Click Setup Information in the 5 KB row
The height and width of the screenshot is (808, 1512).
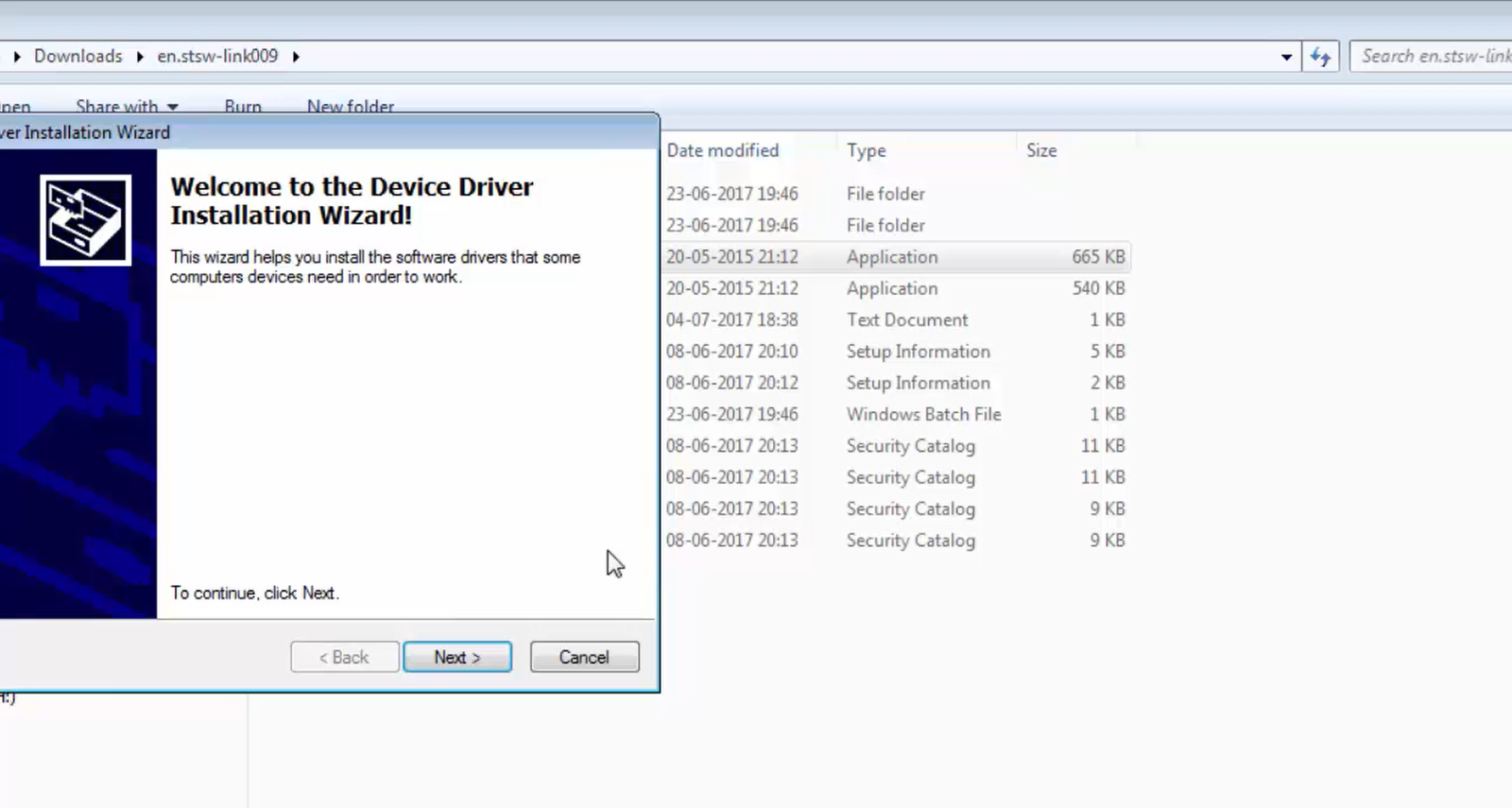tap(919, 352)
